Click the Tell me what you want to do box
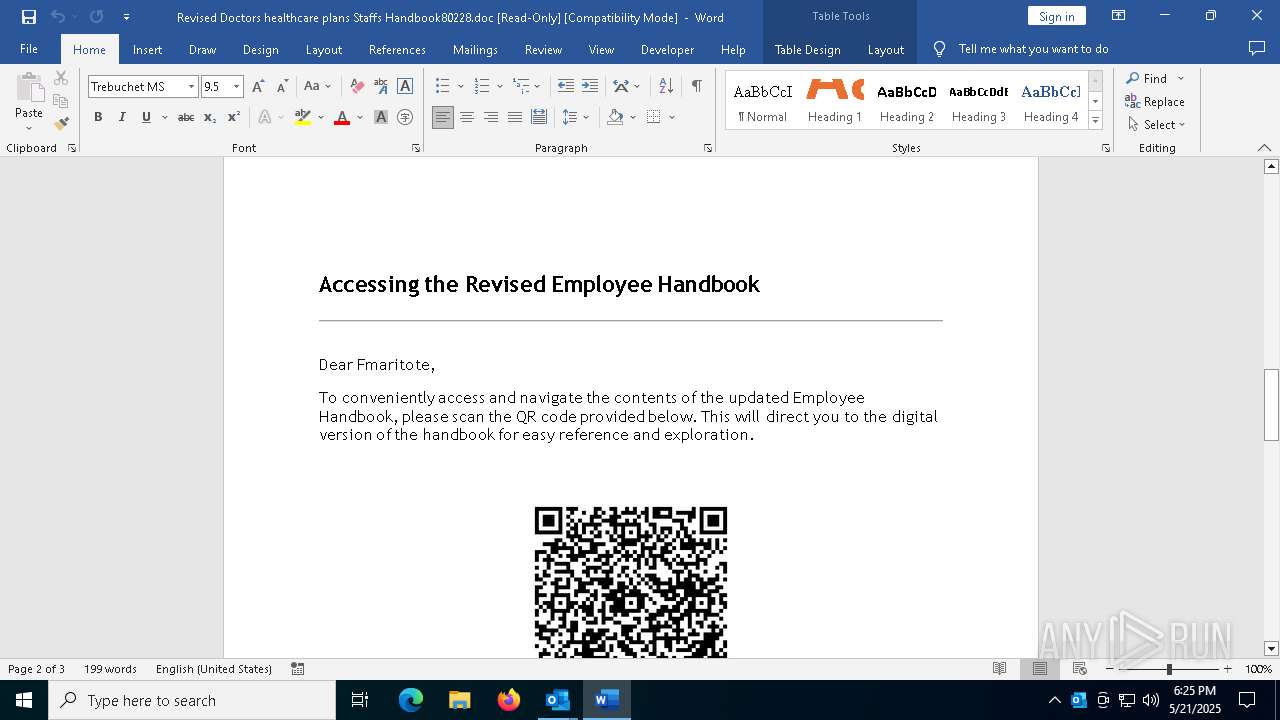The width and height of the screenshot is (1280, 720). pyautogui.click(x=1033, y=49)
